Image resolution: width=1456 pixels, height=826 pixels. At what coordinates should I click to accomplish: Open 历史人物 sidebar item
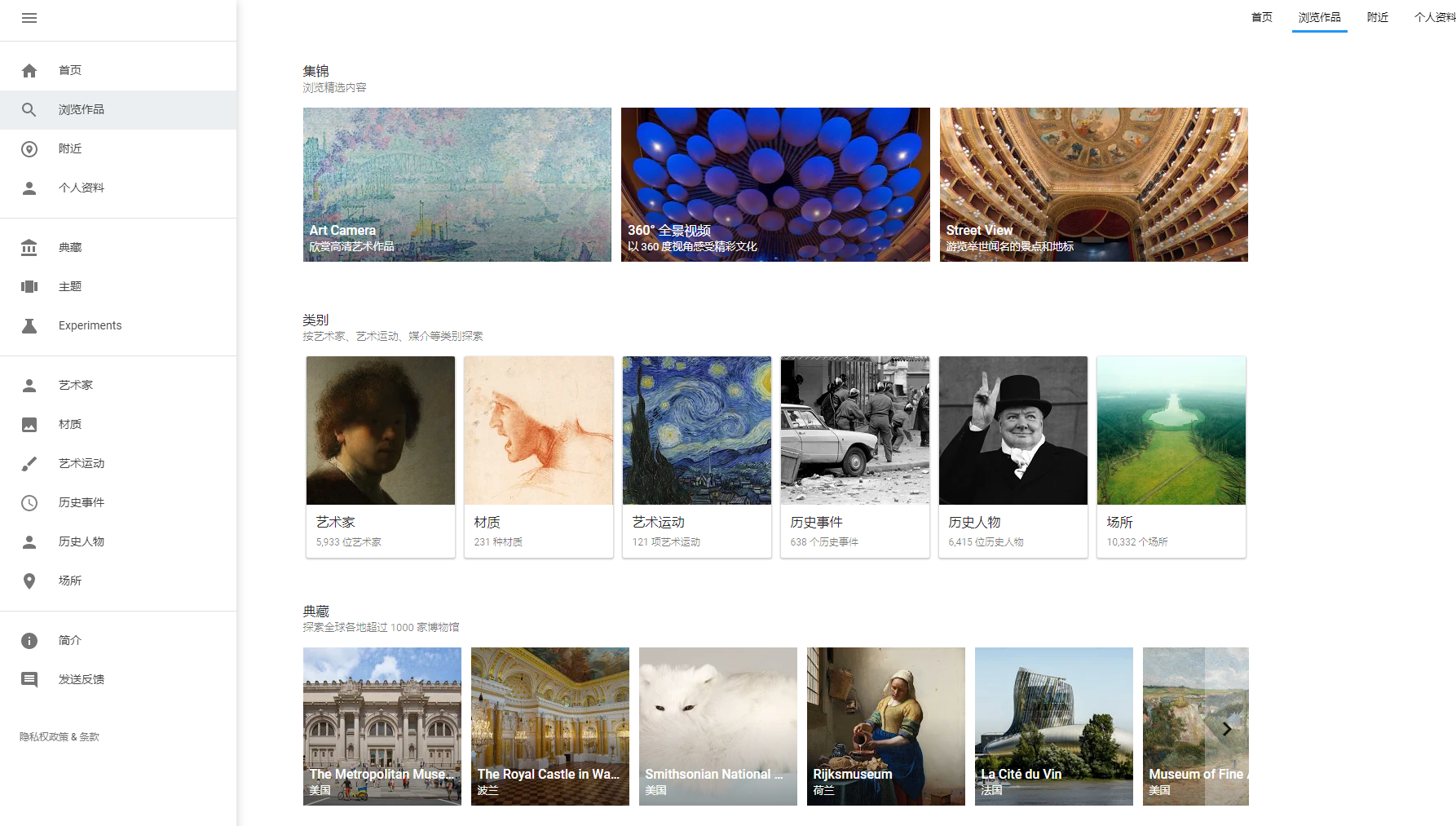tap(118, 541)
